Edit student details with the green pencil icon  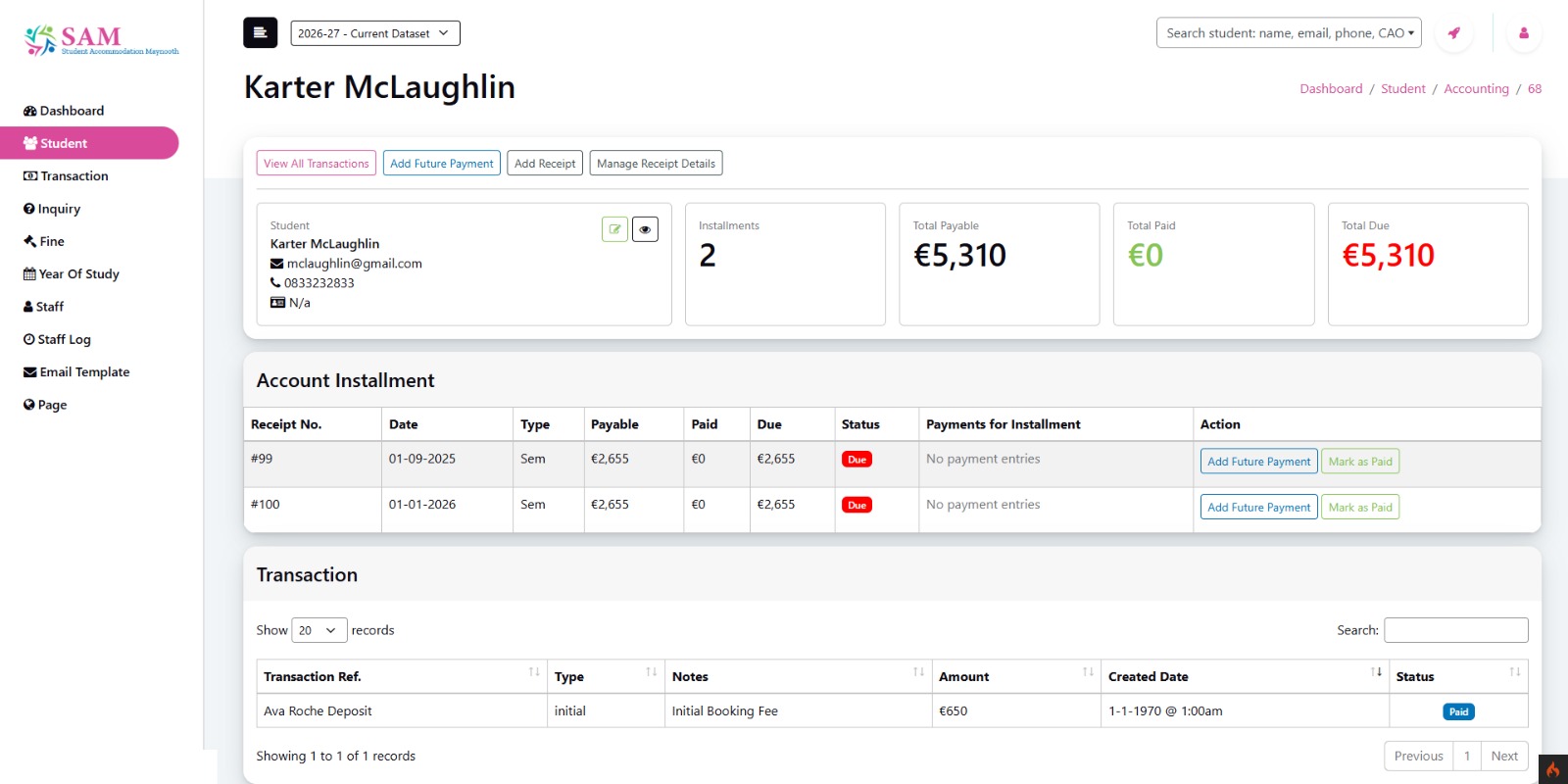[614, 229]
